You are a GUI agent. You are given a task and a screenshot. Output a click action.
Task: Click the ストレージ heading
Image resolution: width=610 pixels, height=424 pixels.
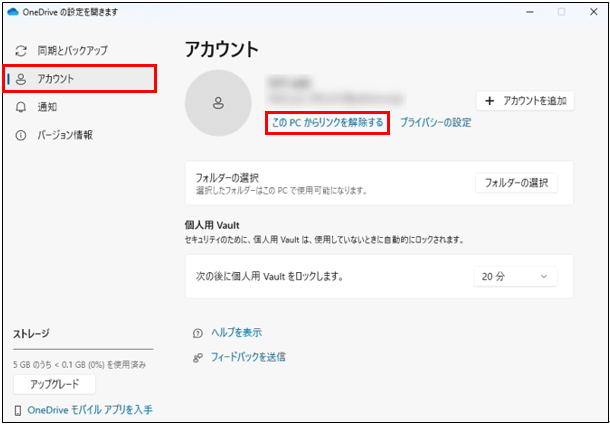32,334
